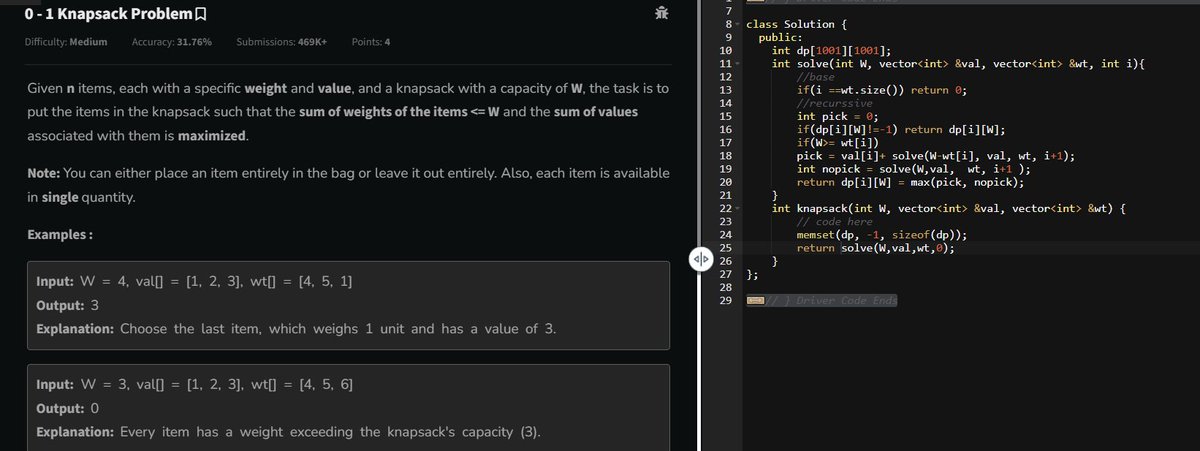
Task: Click the 'int pick = 0;' line
Action: (836, 116)
